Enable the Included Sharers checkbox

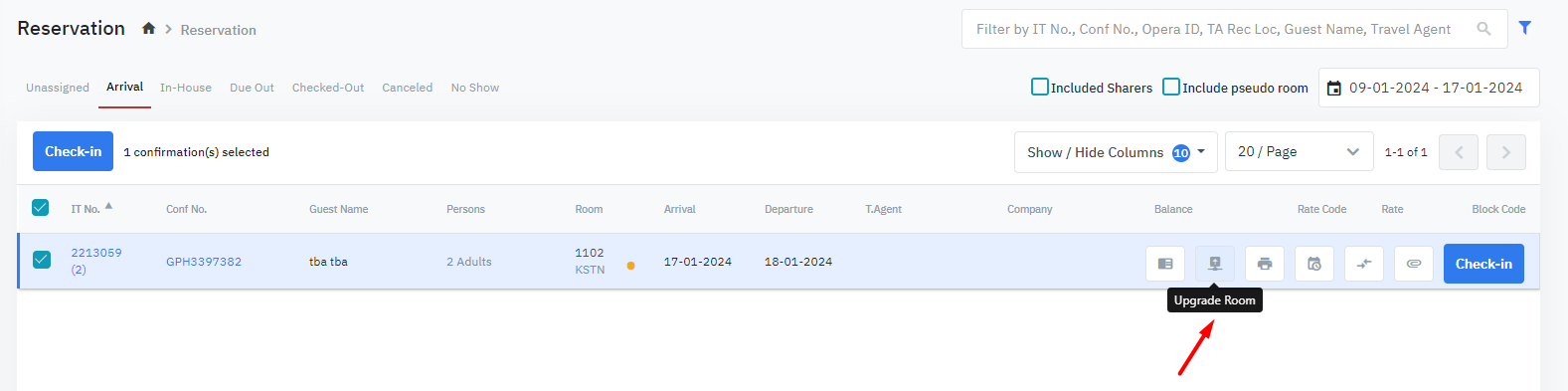click(x=1040, y=87)
